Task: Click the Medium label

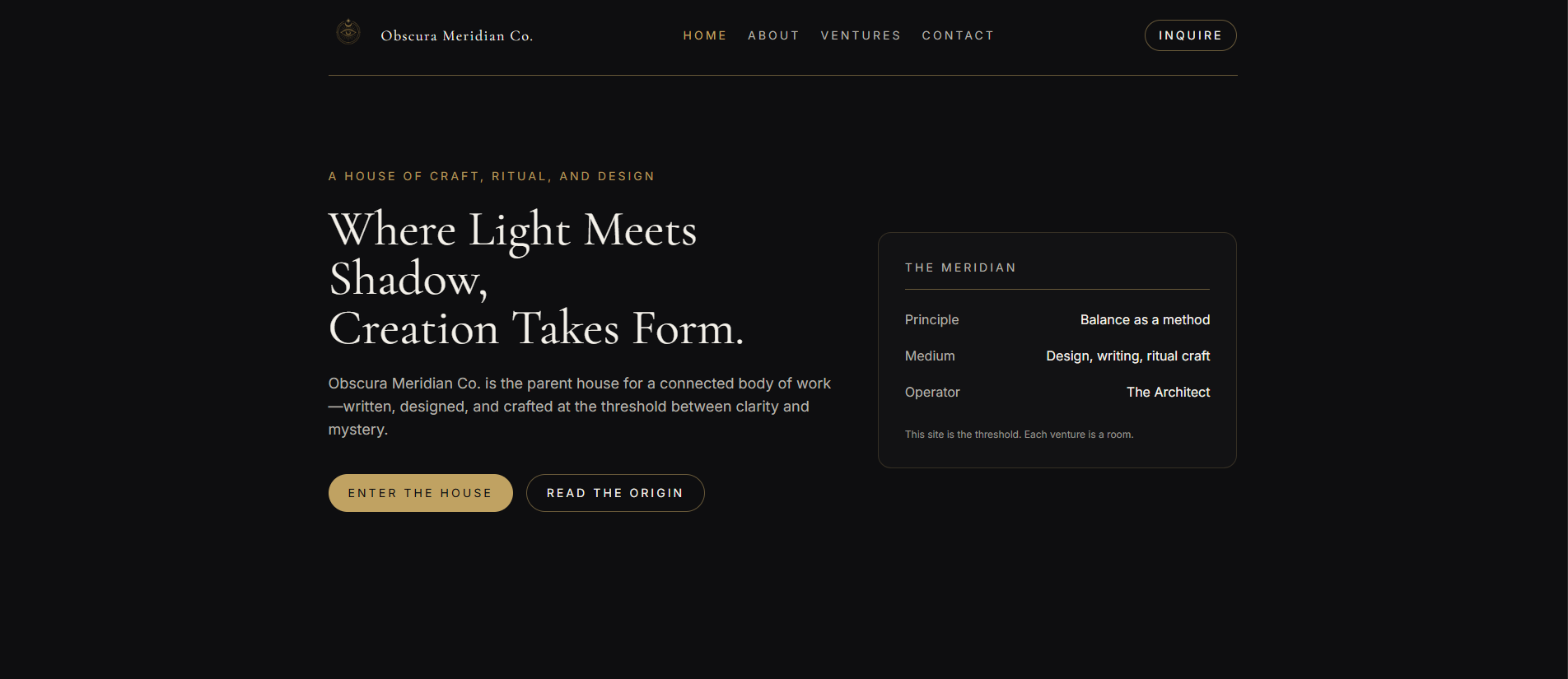Action: point(930,356)
